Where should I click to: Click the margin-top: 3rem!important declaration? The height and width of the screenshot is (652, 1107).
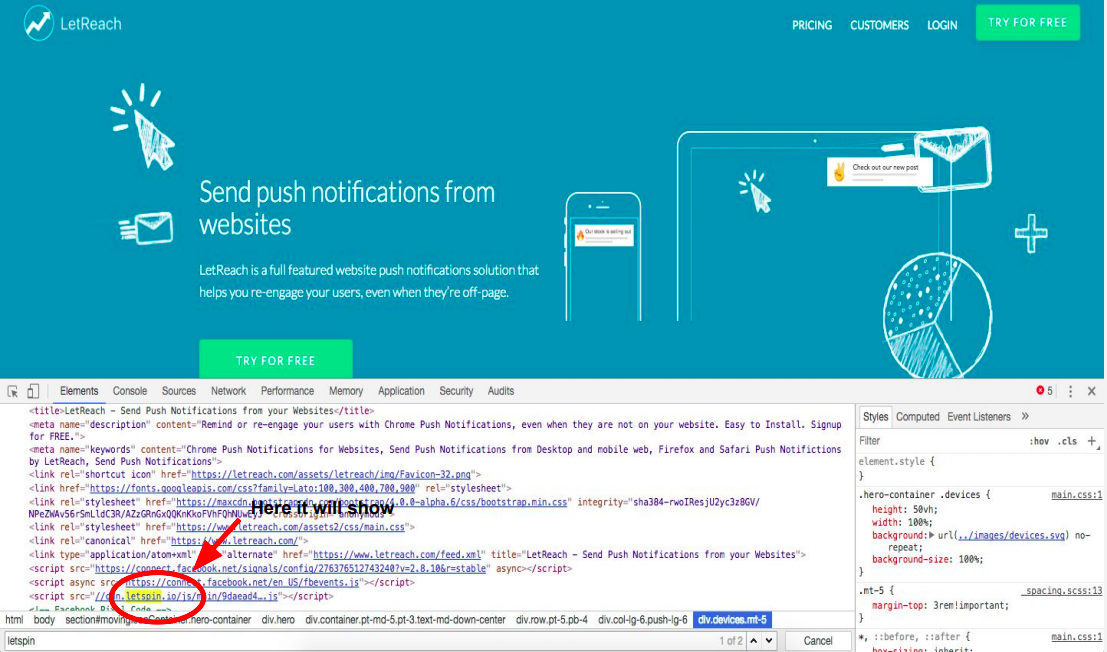(x=940, y=605)
